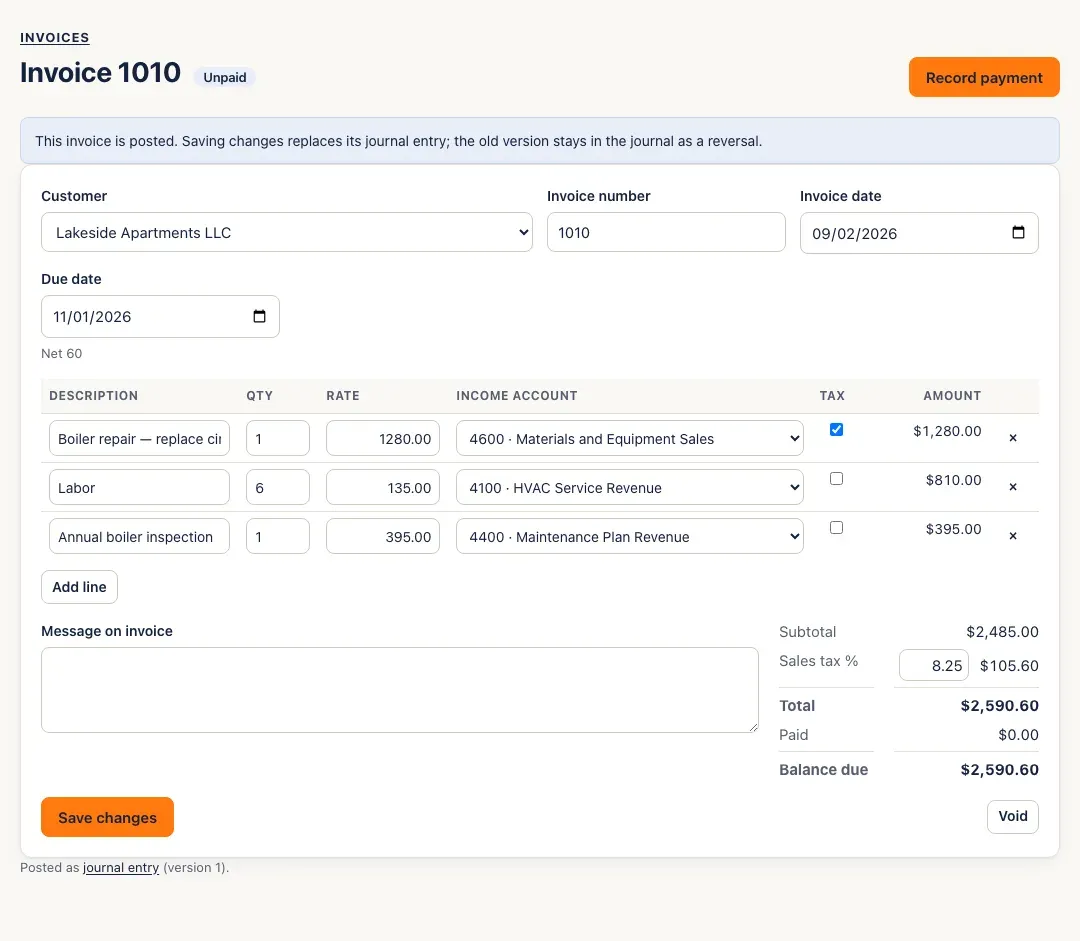
Task: Click the Due date field
Action: pos(160,316)
